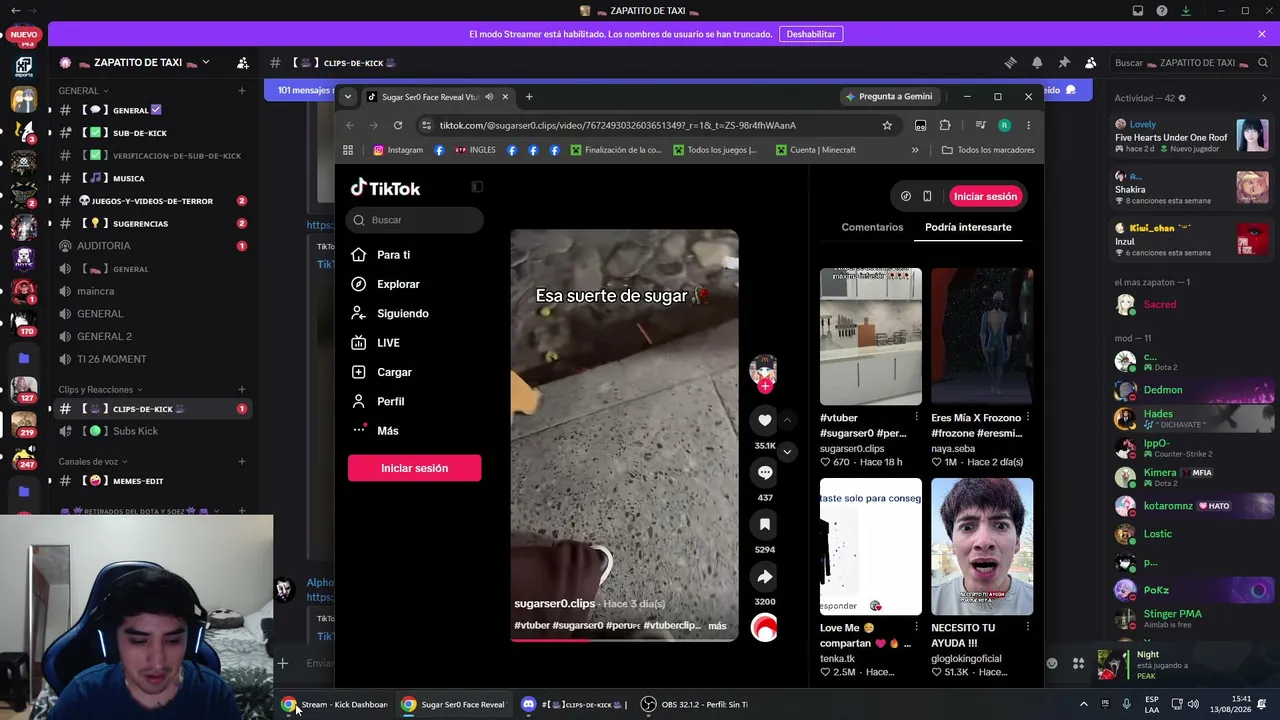Screen dimensions: 1280x720
Task: Click Pregunta a Gemini in Chrome
Action: (889, 97)
